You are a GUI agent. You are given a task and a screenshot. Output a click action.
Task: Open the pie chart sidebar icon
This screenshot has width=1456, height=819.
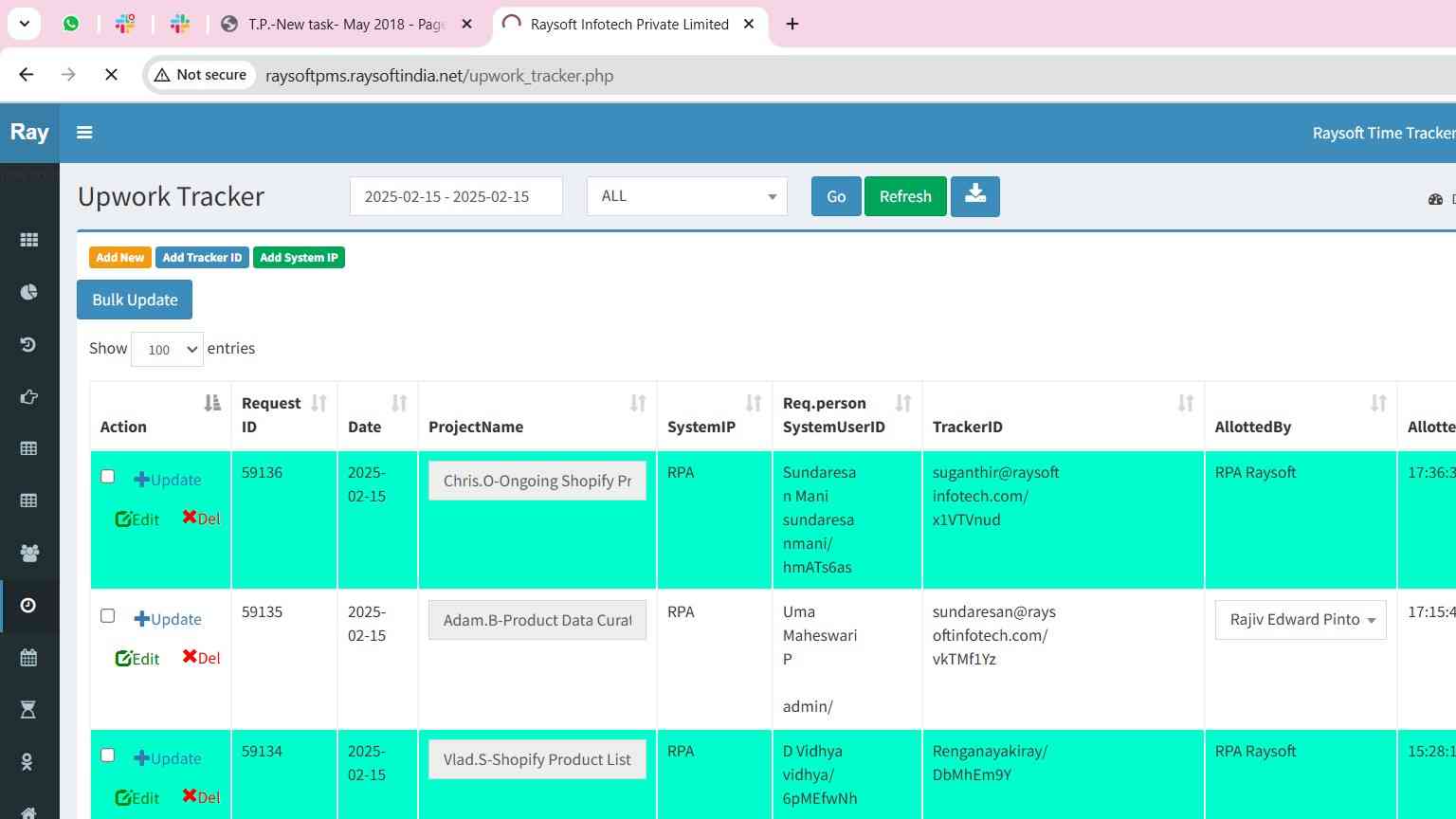(29, 292)
